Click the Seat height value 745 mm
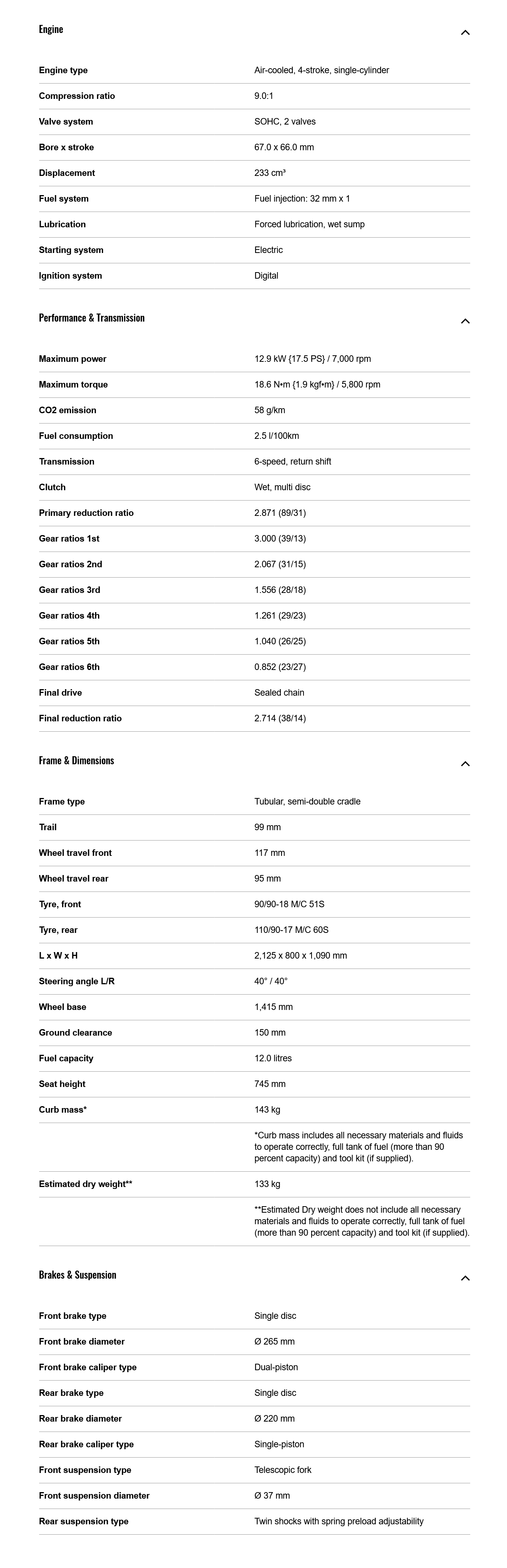This screenshot has height=1568, width=507. click(x=270, y=1084)
